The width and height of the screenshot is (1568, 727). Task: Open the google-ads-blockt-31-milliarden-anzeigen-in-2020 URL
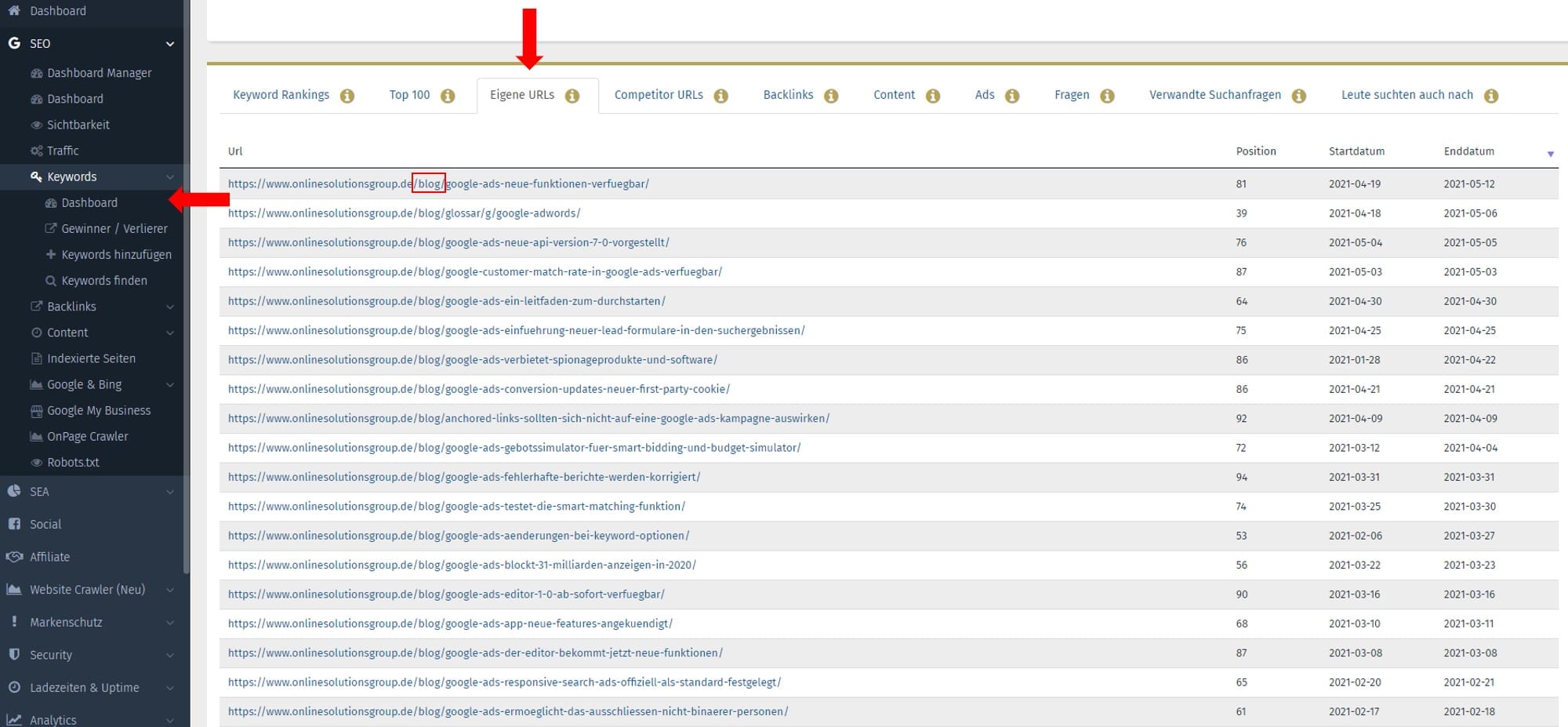point(462,565)
